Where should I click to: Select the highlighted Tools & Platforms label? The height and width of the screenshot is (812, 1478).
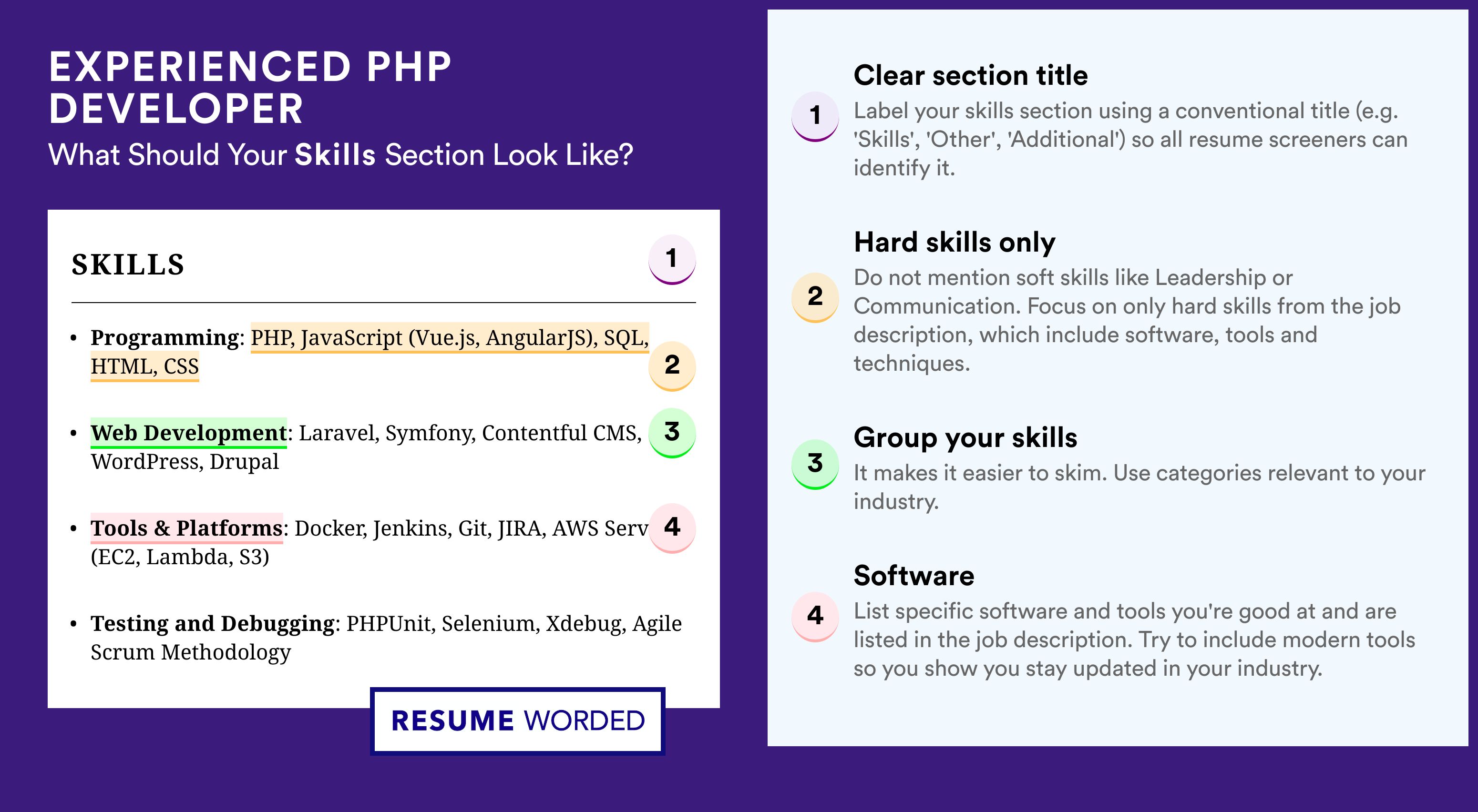186,528
